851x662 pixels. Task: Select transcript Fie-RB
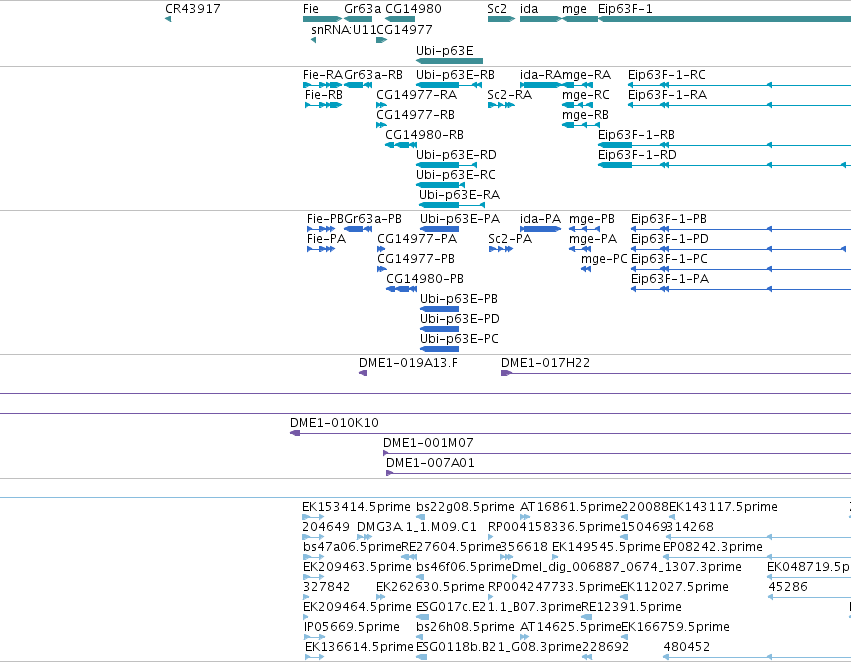[x=324, y=94]
